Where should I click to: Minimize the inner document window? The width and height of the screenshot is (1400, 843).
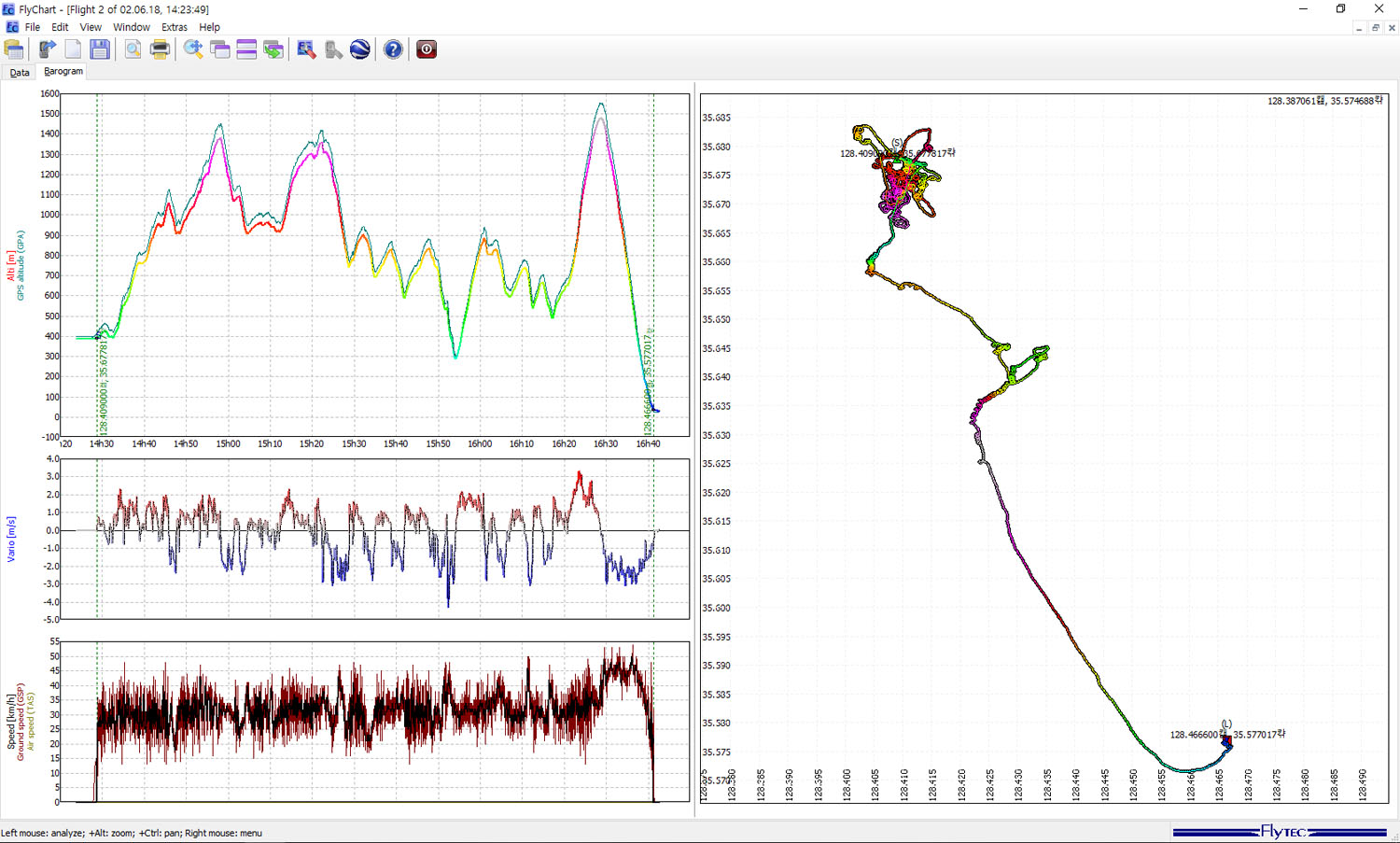(x=1358, y=28)
